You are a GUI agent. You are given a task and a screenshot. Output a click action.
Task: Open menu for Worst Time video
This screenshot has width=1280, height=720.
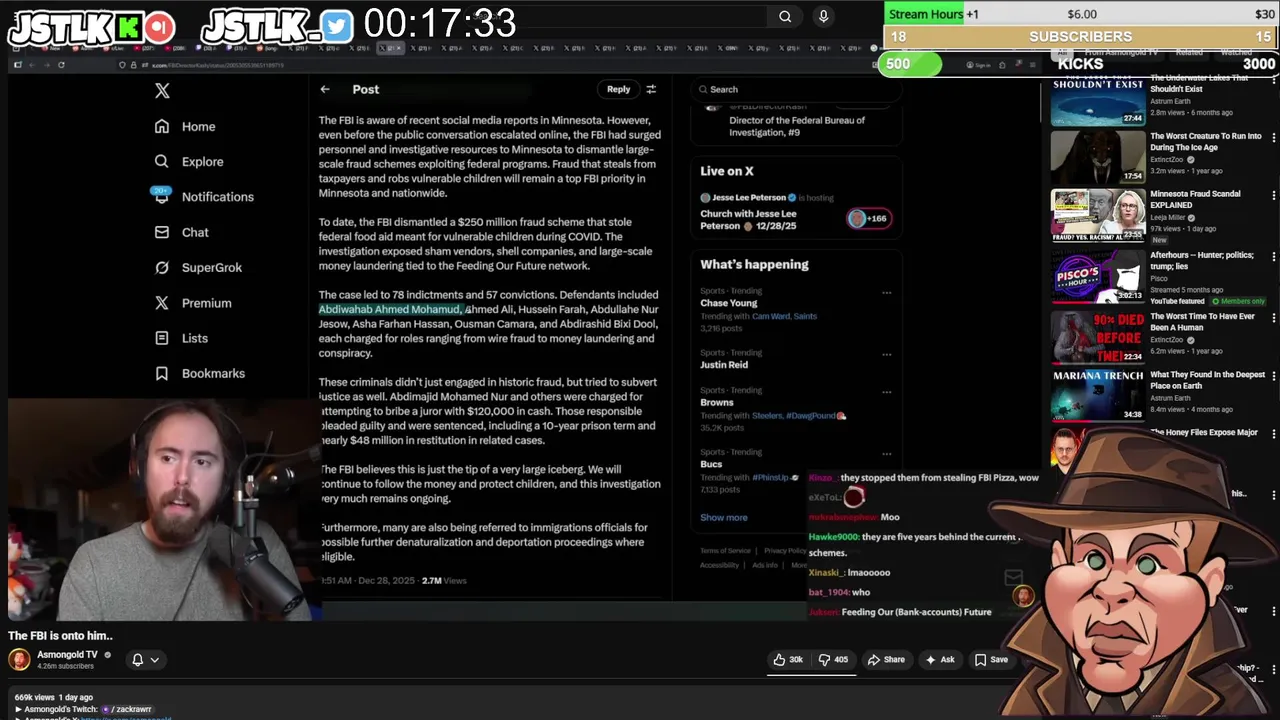(x=1273, y=317)
